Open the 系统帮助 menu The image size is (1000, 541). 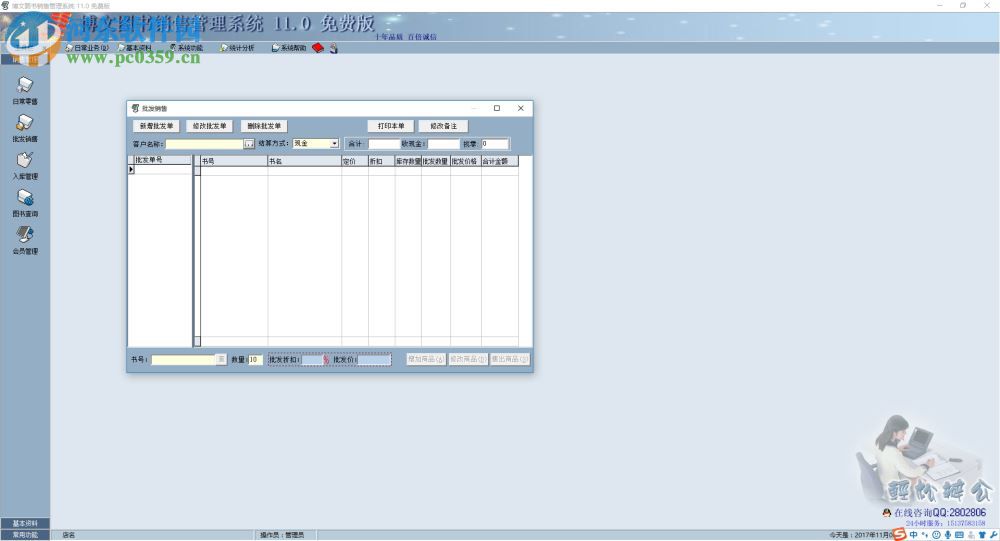click(289, 48)
